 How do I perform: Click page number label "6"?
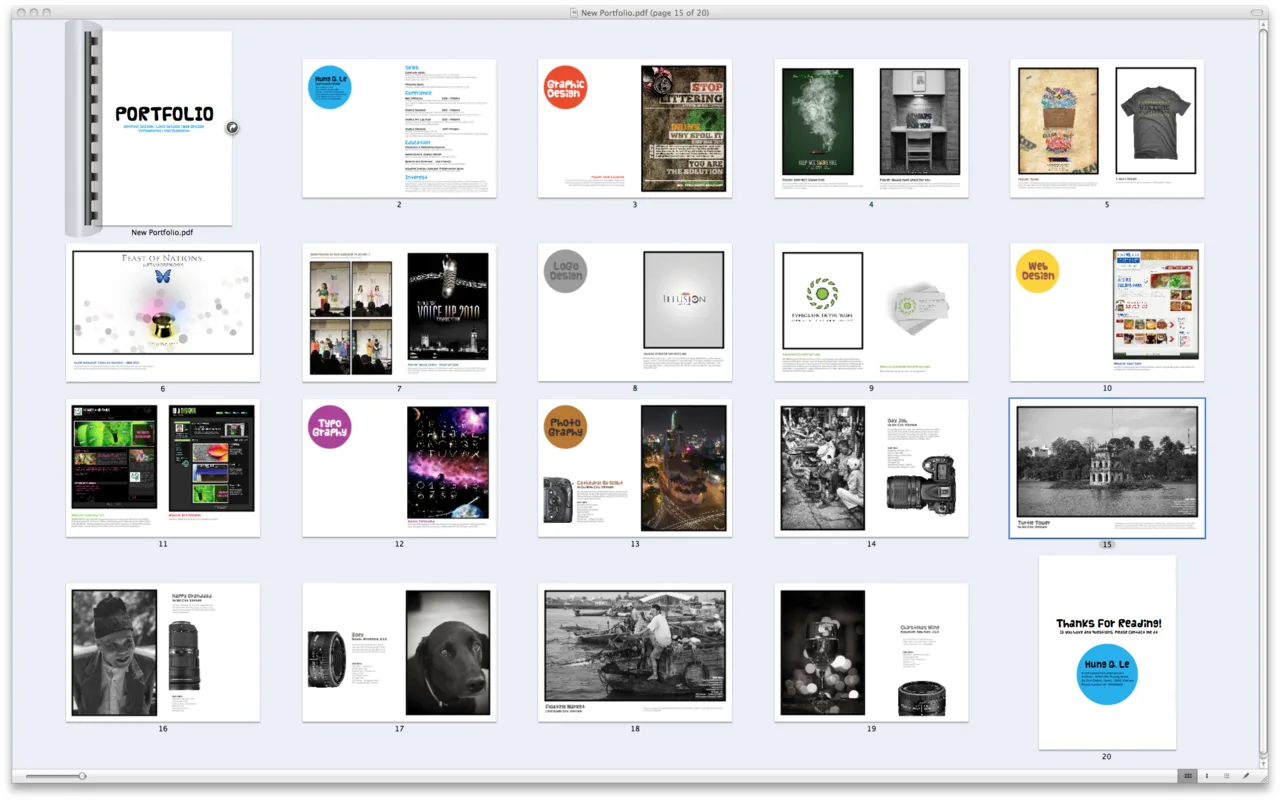tap(163, 389)
